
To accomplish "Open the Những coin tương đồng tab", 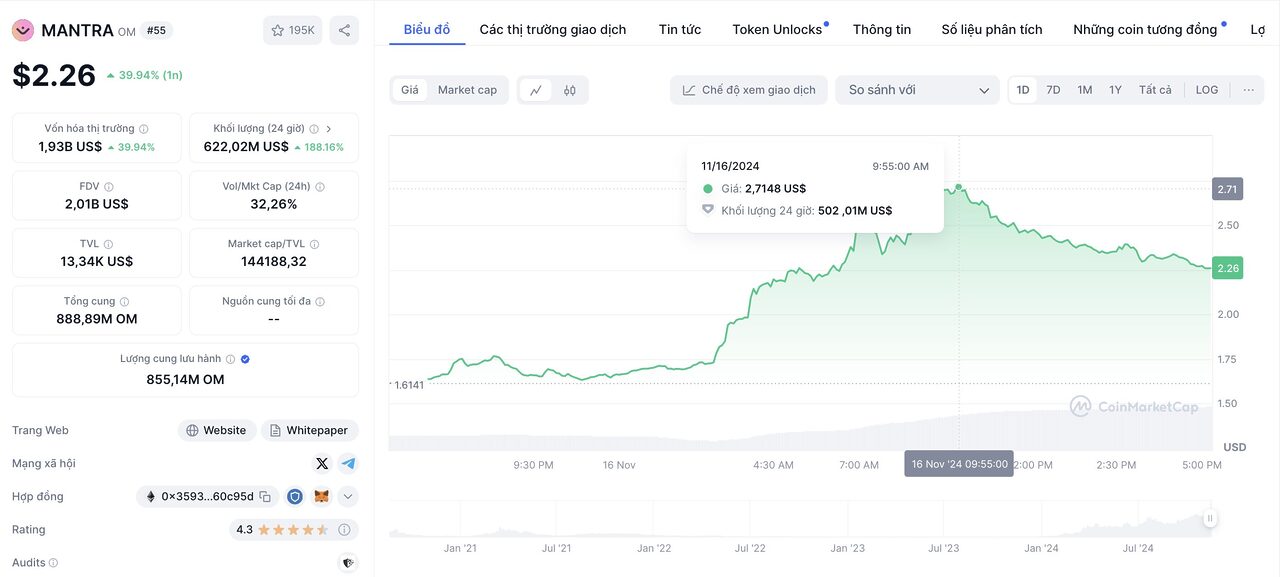I will [x=1145, y=30].
